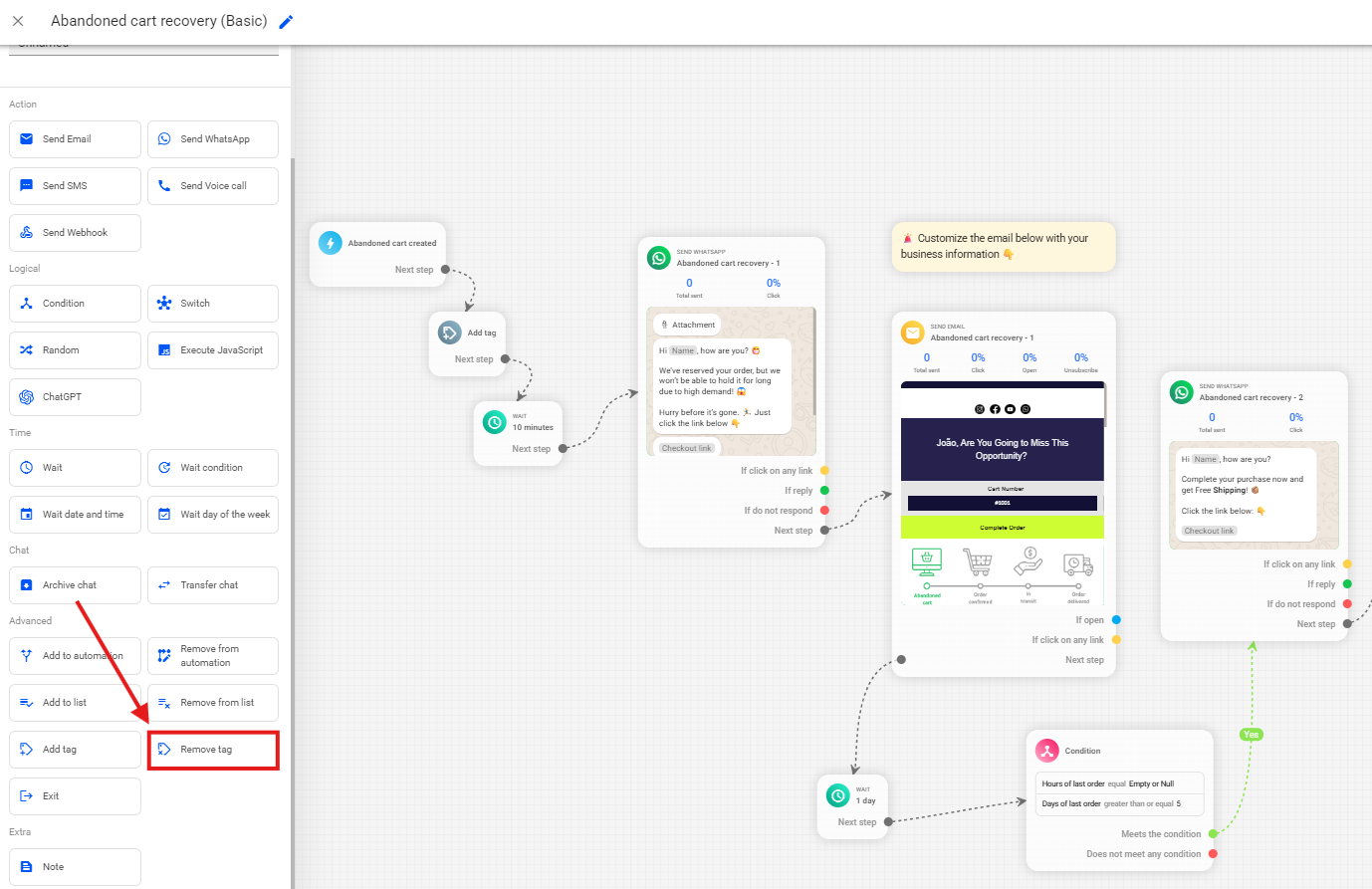Add a Send Webhook action
The image size is (1372, 889).
point(75,233)
